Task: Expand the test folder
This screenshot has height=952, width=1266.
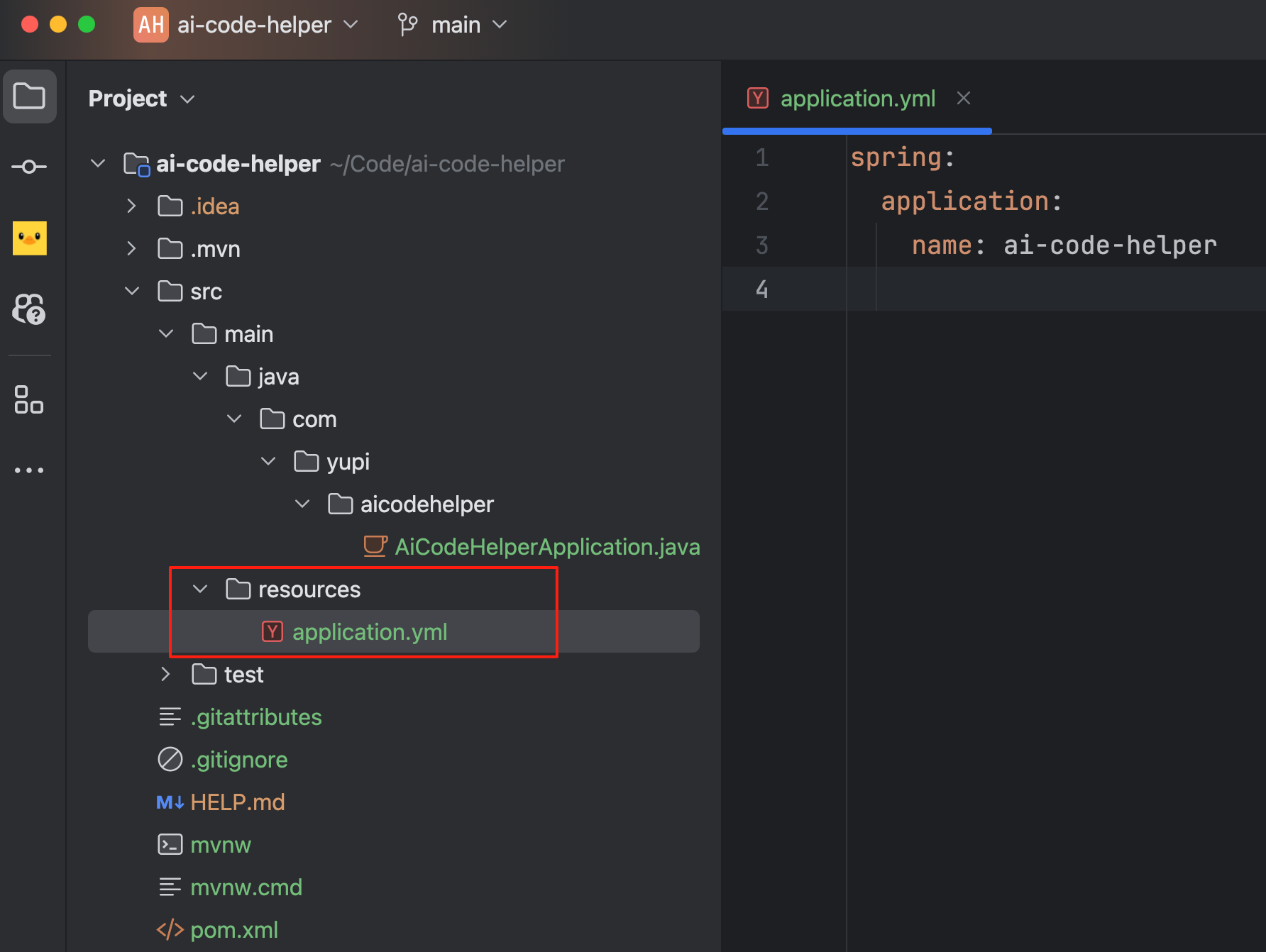Action: pyautogui.click(x=165, y=674)
